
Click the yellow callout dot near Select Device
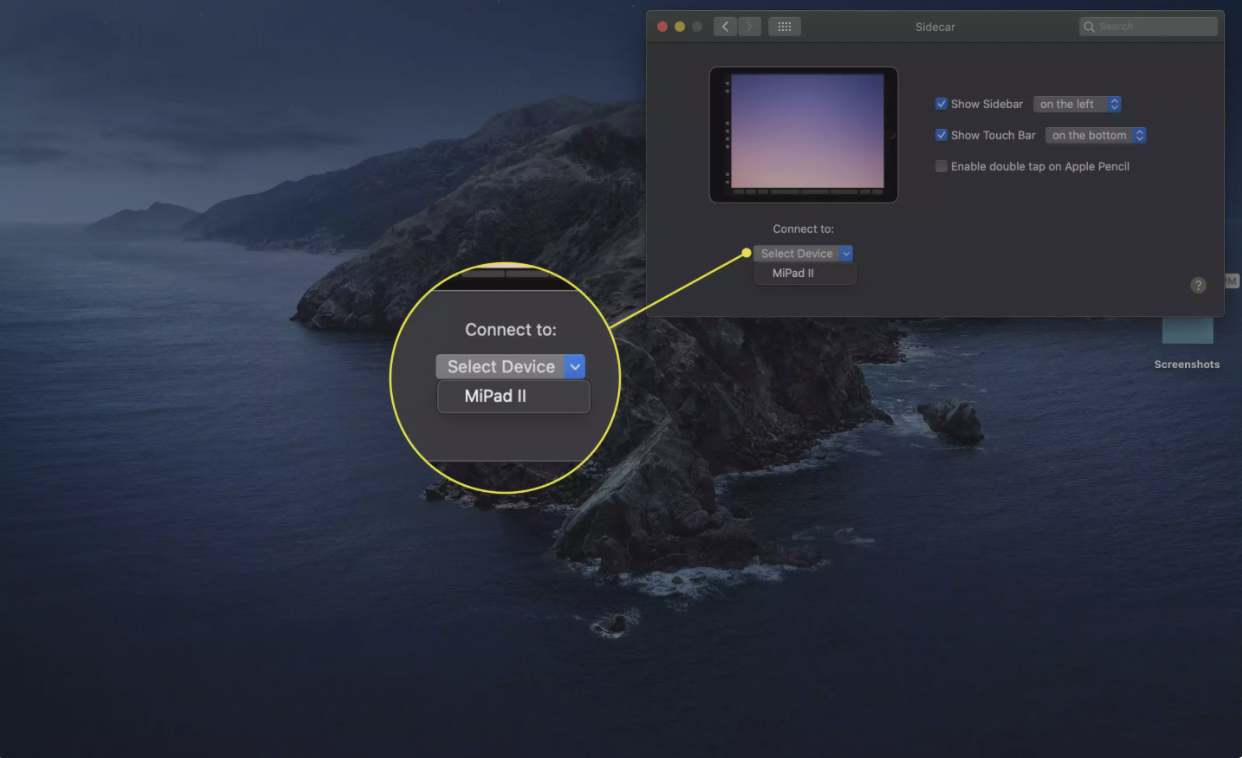tap(746, 253)
